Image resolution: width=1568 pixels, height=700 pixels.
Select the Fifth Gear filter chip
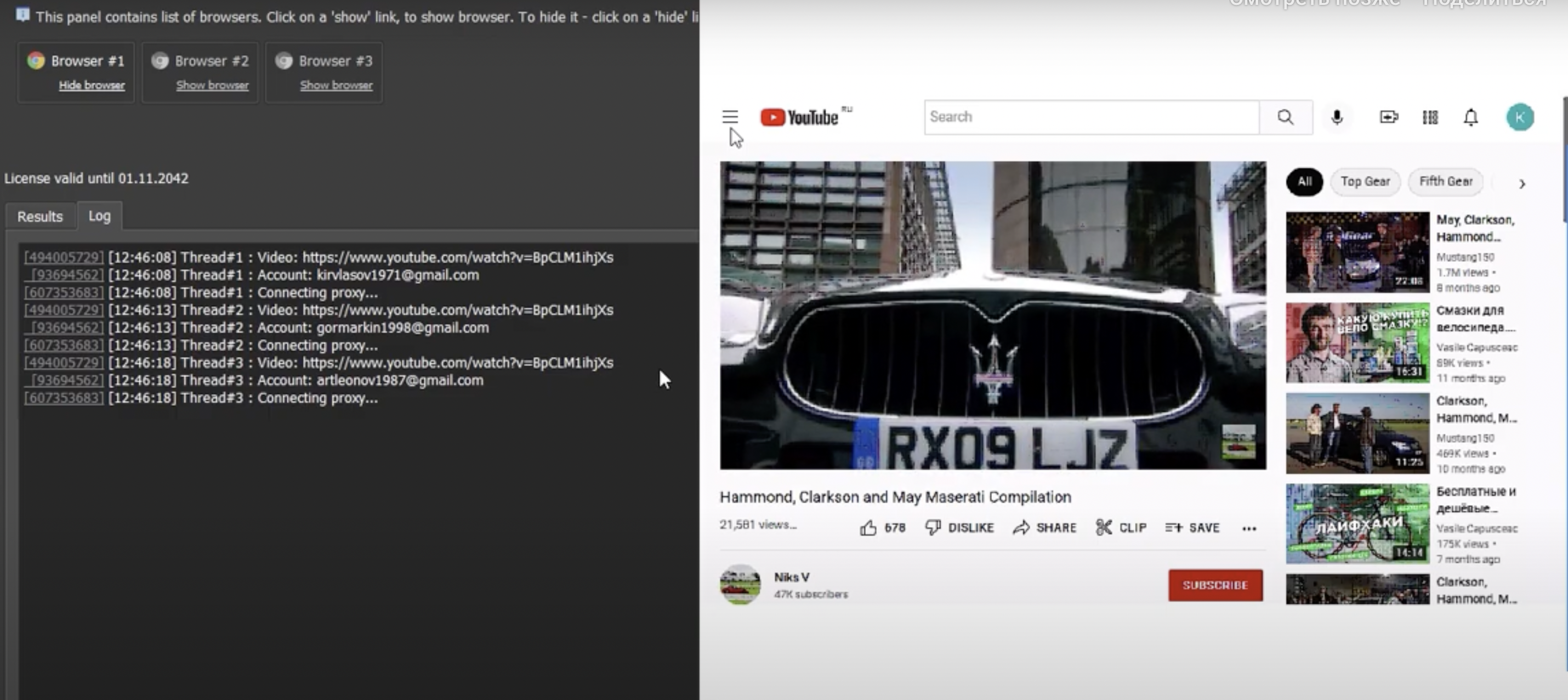pyautogui.click(x=1446, y=182)
